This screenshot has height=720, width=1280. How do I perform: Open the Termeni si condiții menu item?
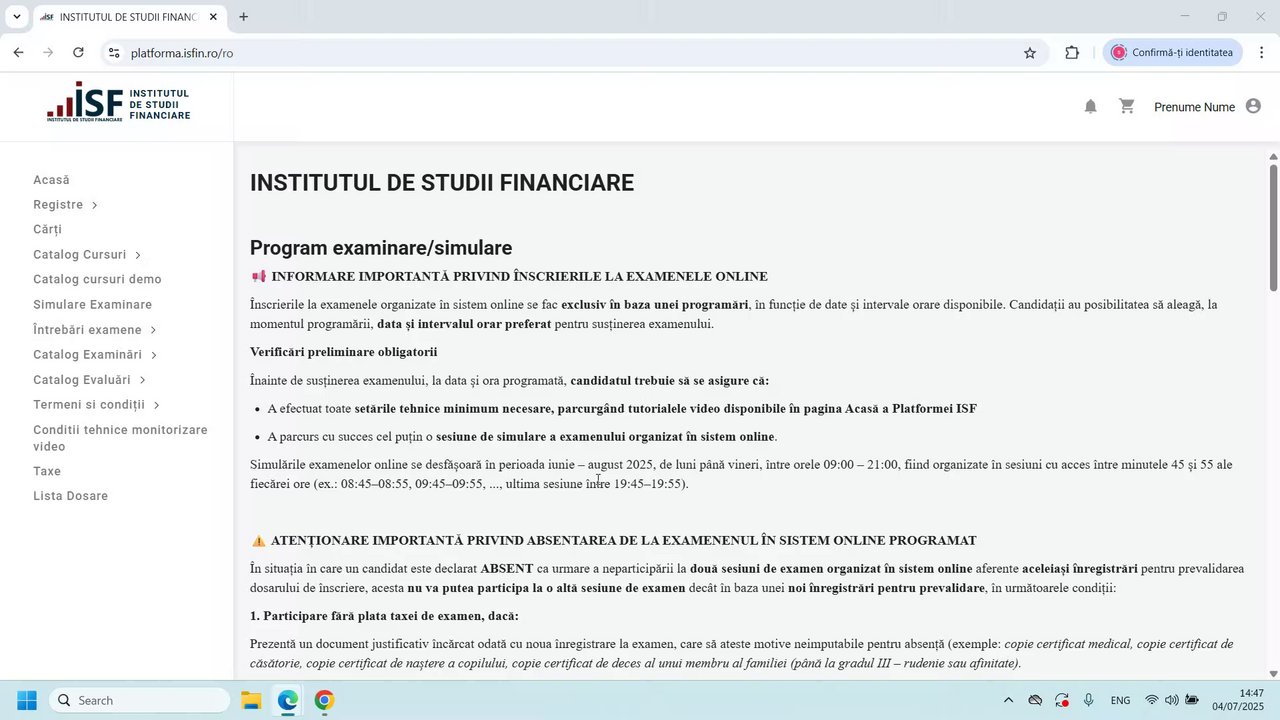pyautogui.click(x=89, y=405)
